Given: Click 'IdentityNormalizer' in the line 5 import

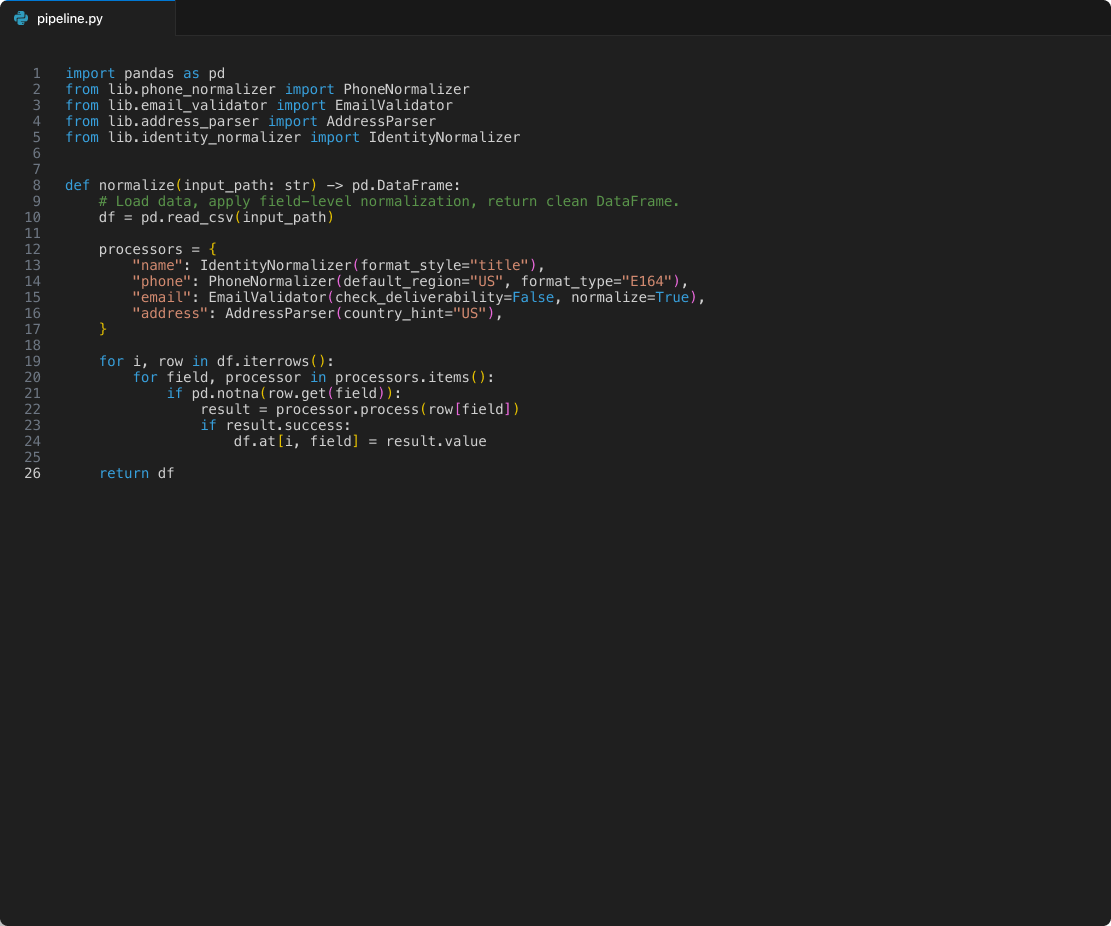Looking at the screenshot, I should [444, 137].
